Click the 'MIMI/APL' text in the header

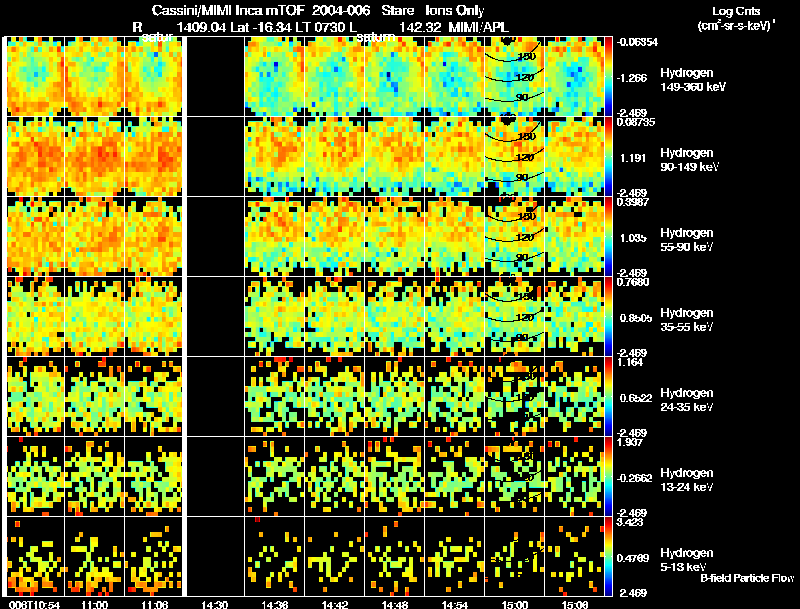click(478, 27)
